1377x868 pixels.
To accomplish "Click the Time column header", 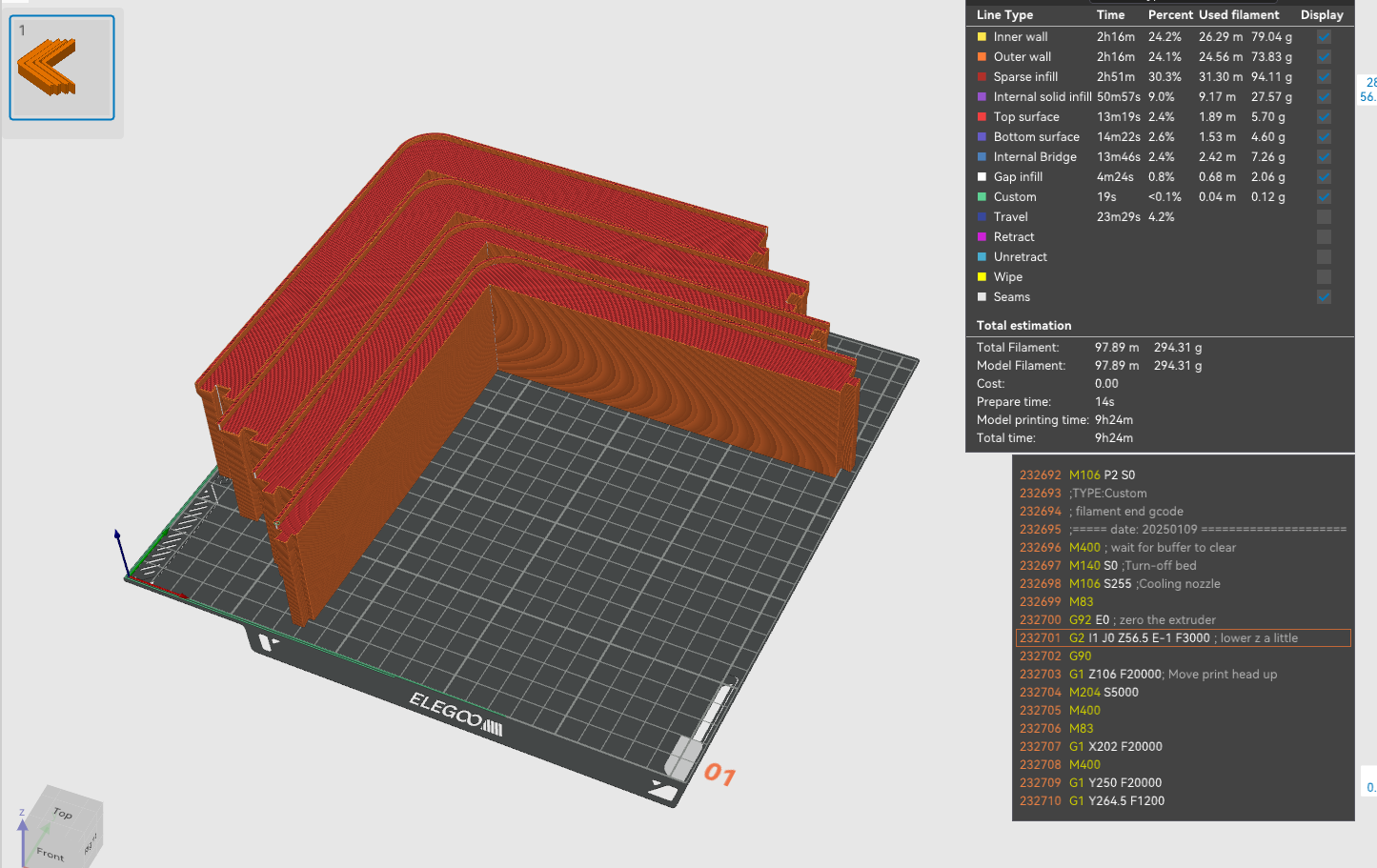I will pyautogui.click(x=1110, y=15).
